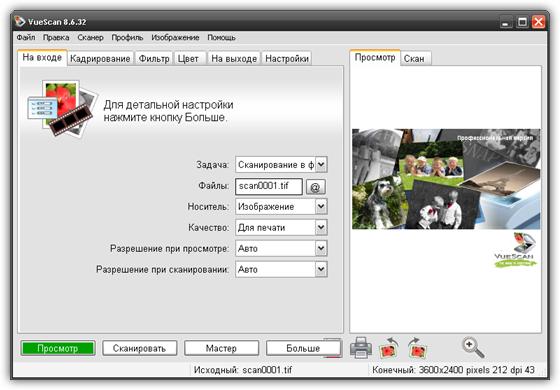Click the printer icon in bottom toolbar

[x=361, y=348]
